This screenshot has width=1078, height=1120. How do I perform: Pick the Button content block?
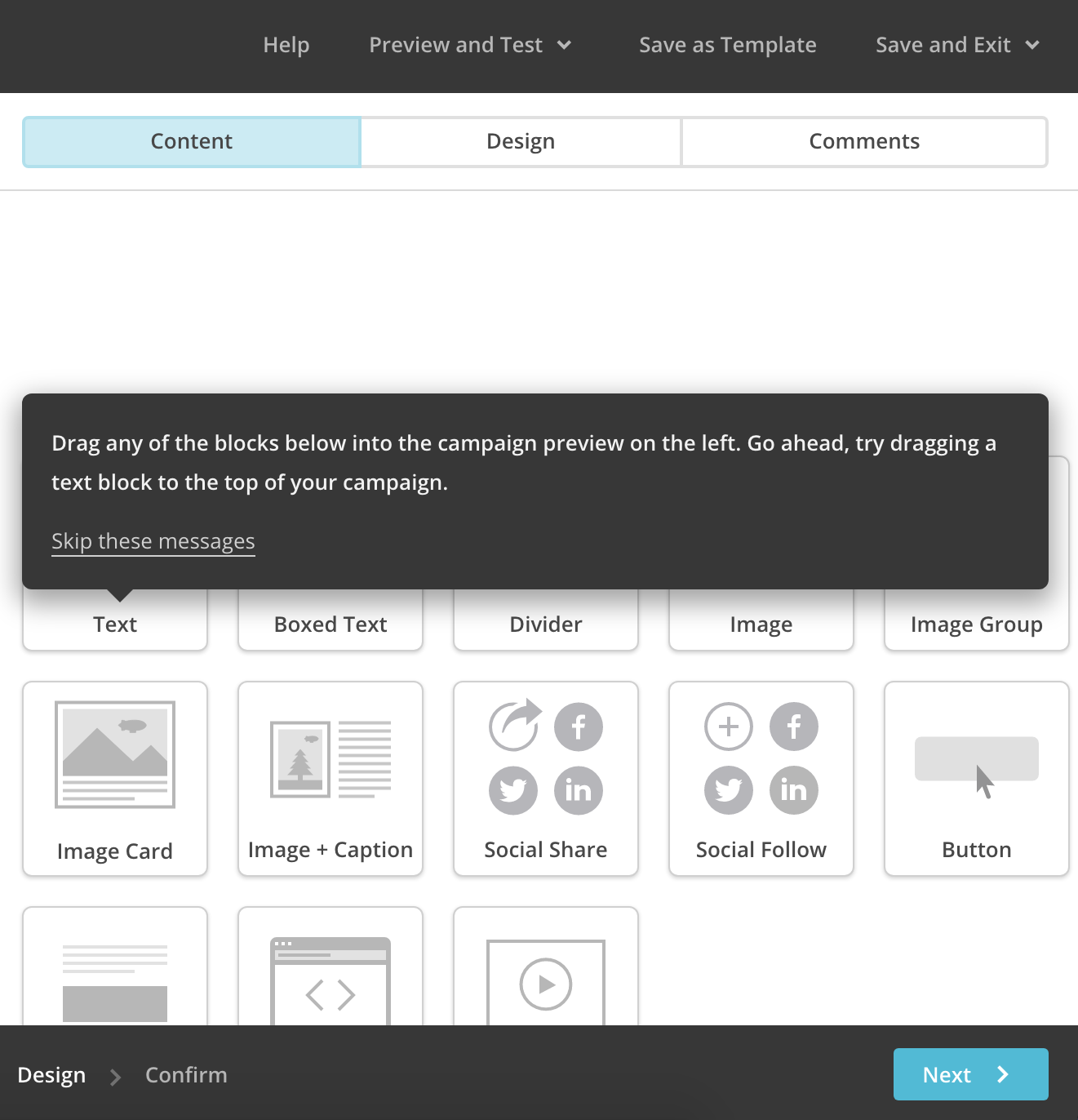point(977,779)
